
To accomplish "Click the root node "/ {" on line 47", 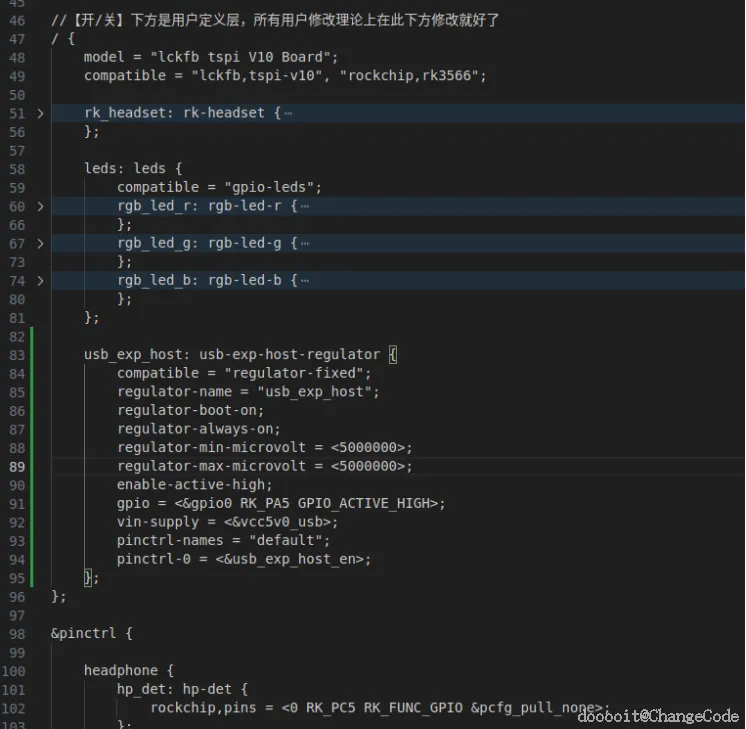I will click(63, 39).
